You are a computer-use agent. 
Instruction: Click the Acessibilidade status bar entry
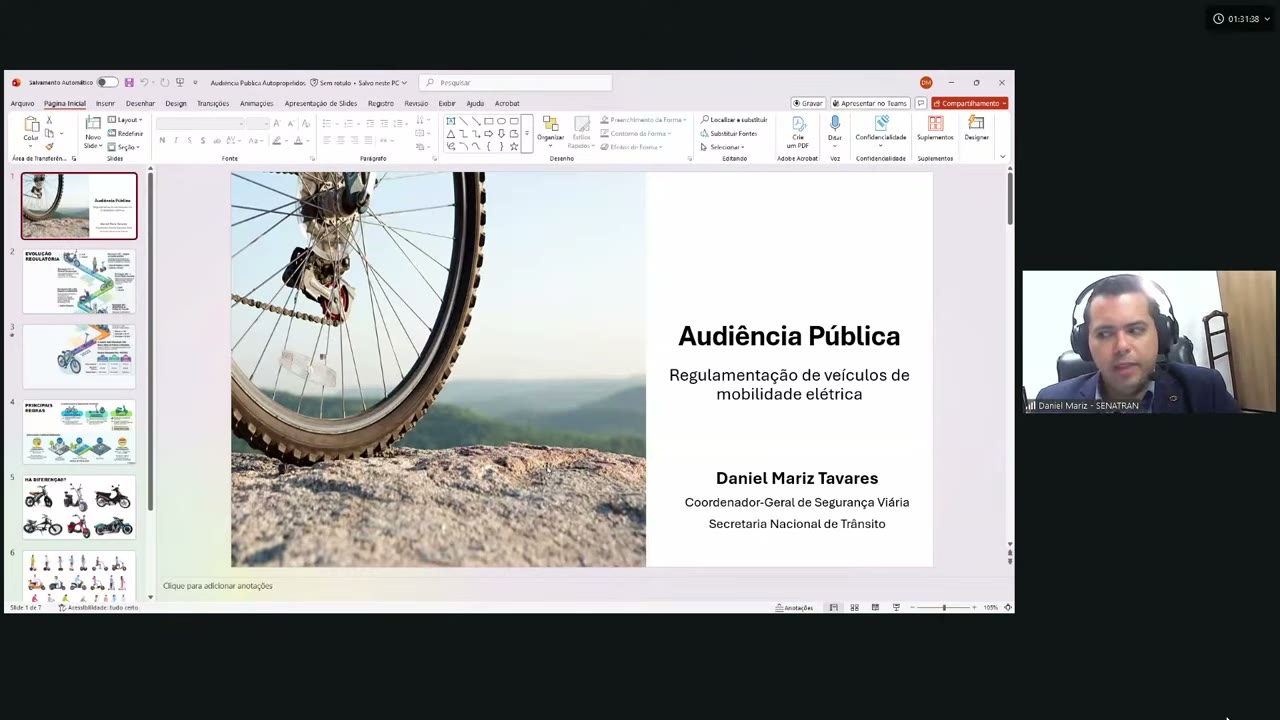98,607
